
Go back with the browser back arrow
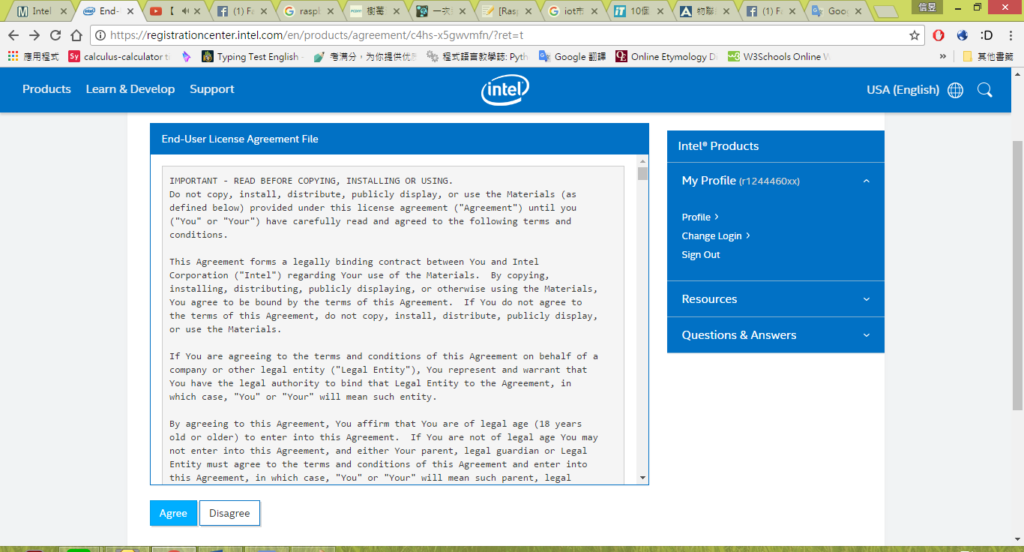pyautogui.click(x=14, y=35)
